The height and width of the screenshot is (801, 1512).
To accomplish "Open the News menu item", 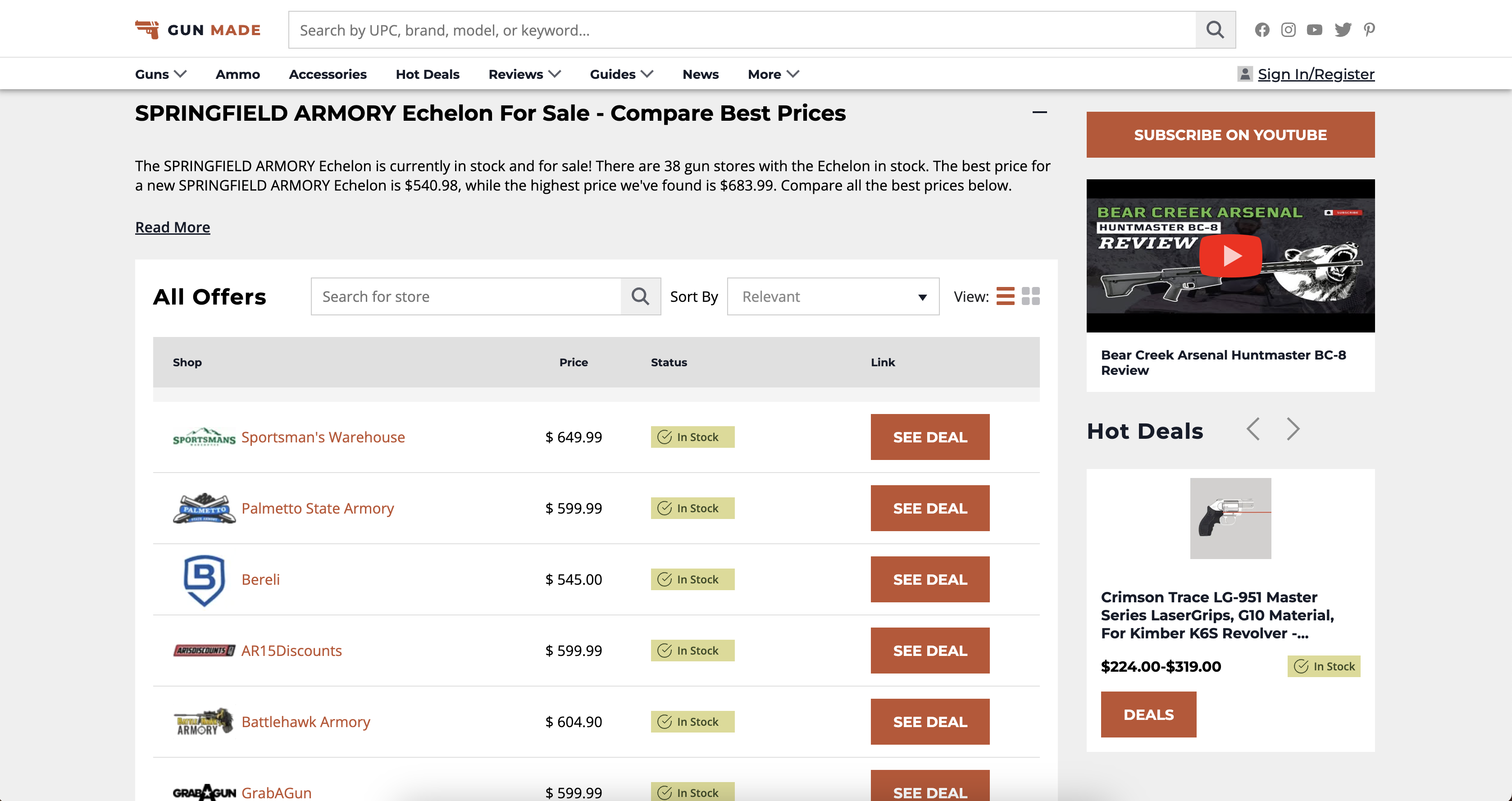I will [x=701, y=74].
